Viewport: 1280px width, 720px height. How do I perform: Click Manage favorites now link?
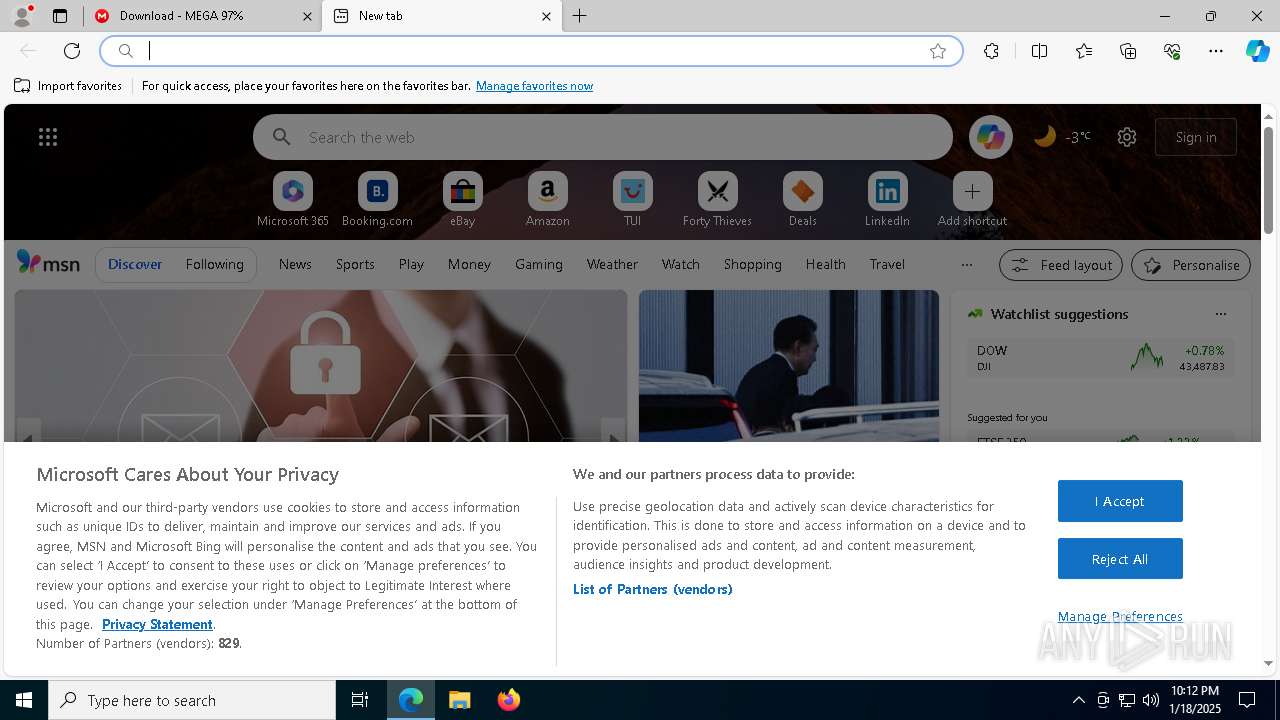pyautogui.click(x=534, y=86)
